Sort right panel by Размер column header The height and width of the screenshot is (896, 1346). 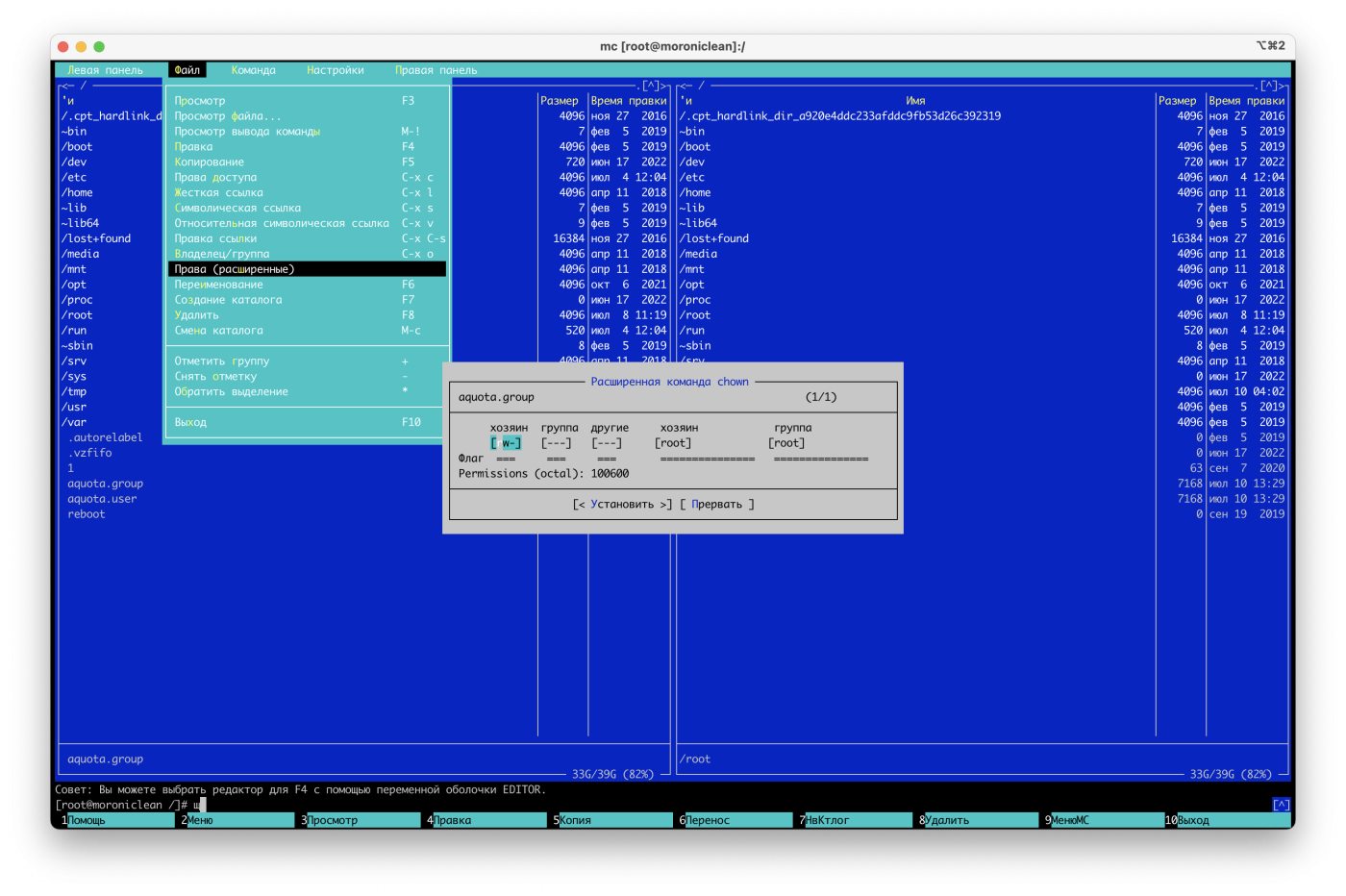1178,101
